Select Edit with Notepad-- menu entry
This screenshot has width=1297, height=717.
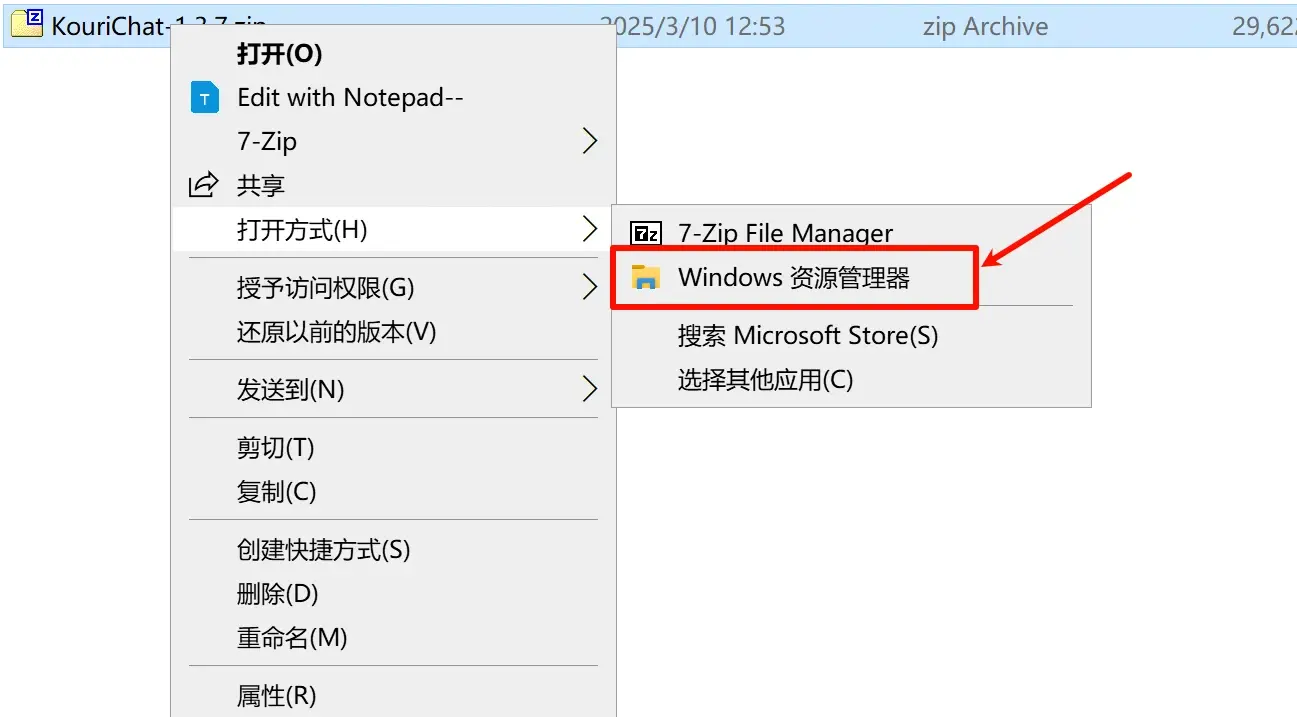350,98
